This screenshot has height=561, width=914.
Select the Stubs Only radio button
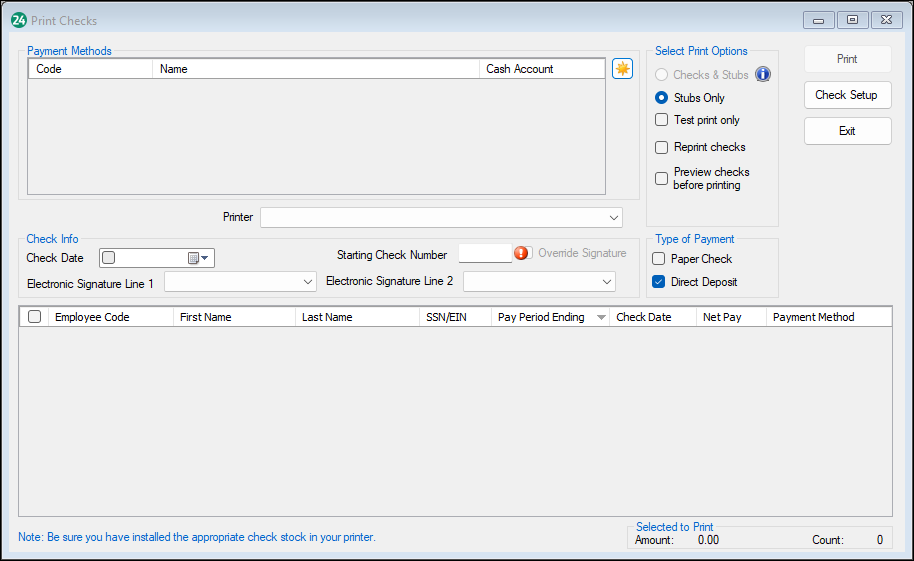[661, 98]
